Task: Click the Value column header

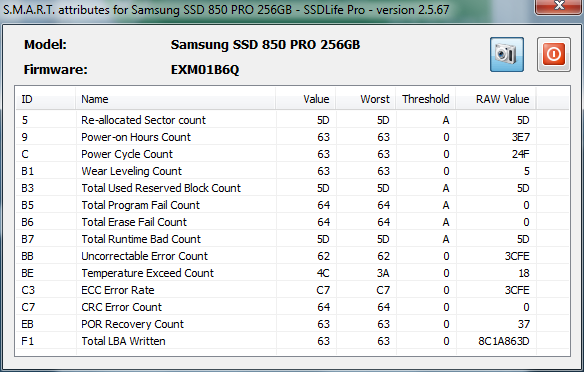Action: point(305,99)
